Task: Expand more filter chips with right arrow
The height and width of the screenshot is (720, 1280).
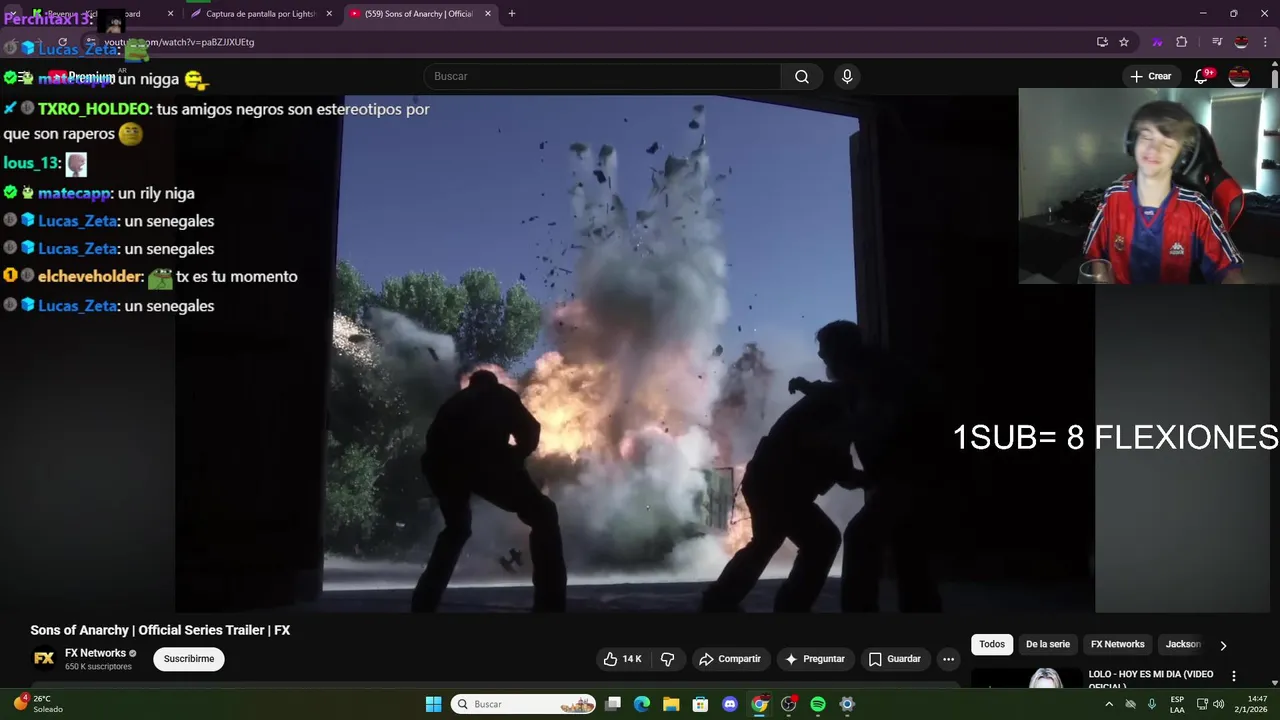Action: pos(1223,645)
